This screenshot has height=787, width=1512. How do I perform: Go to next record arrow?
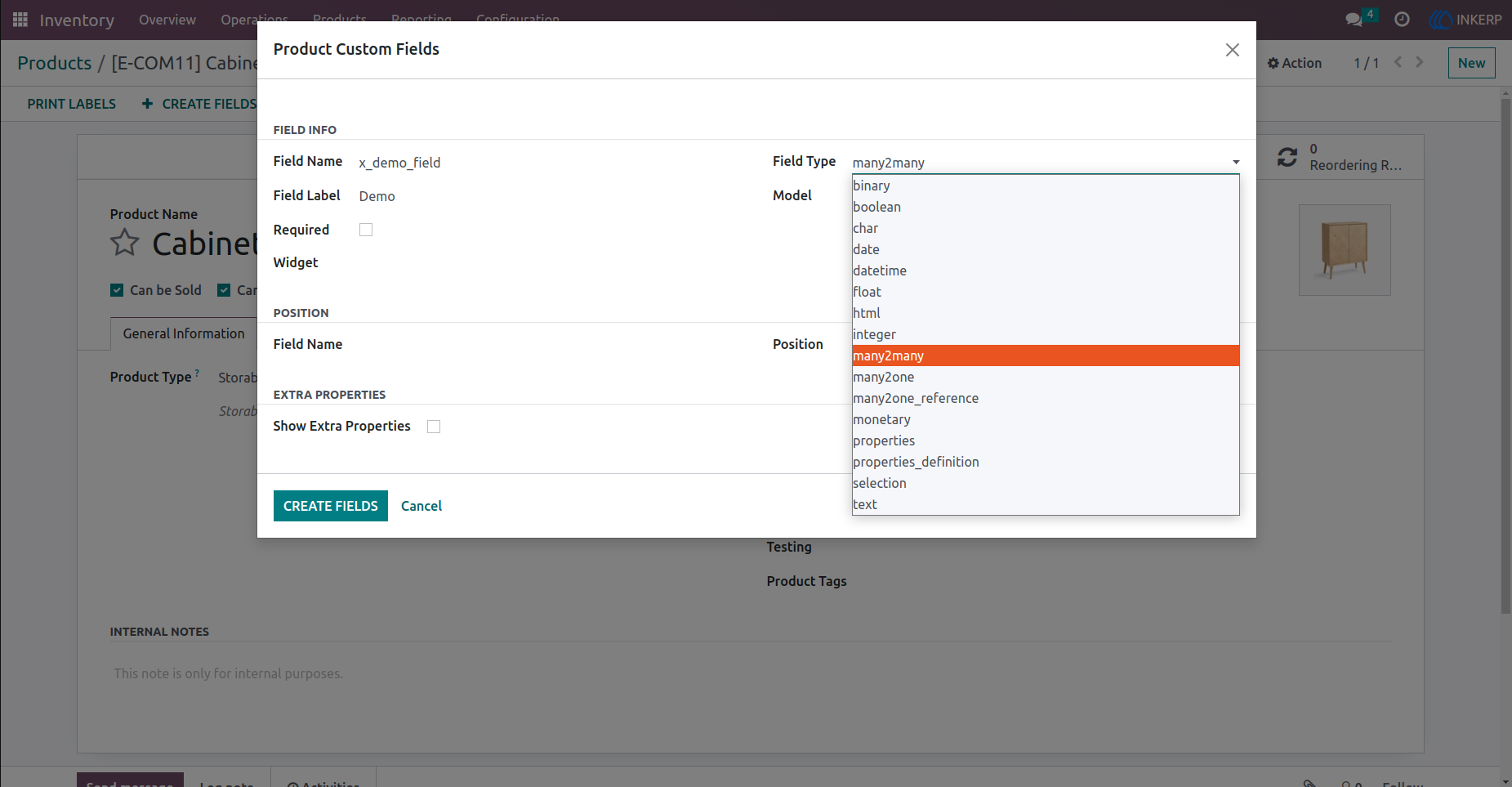pyautogui.click(x=1420, y=62)
